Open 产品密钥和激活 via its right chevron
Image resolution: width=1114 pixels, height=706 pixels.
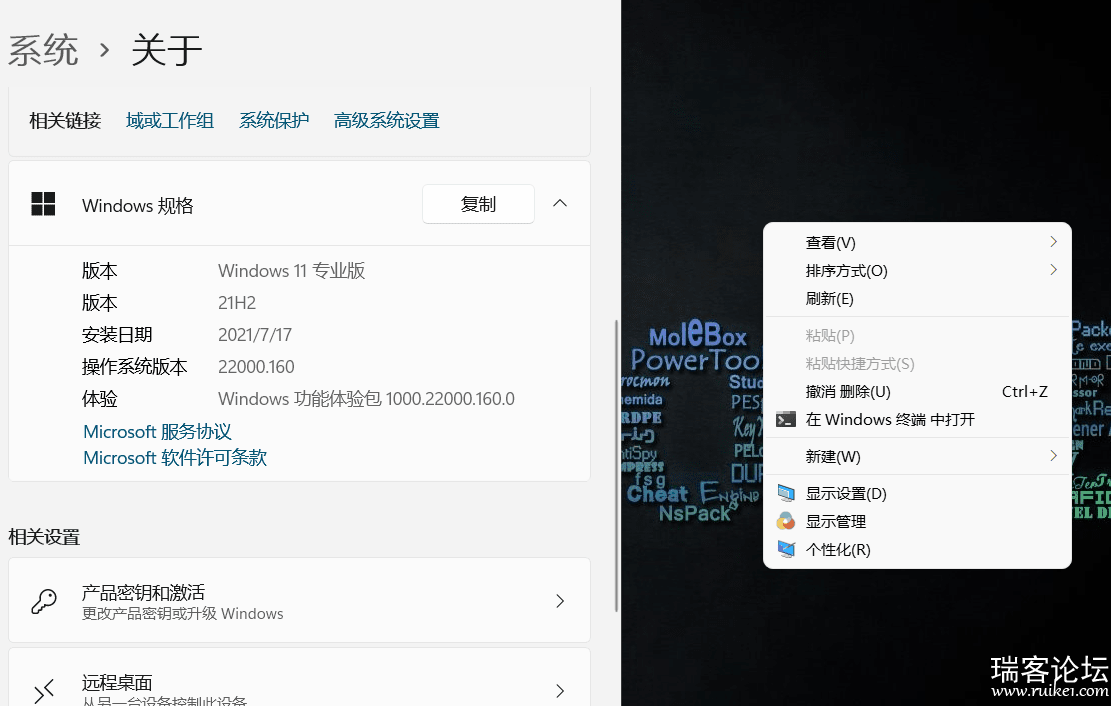pyautogui.click(x=560, y=601)
